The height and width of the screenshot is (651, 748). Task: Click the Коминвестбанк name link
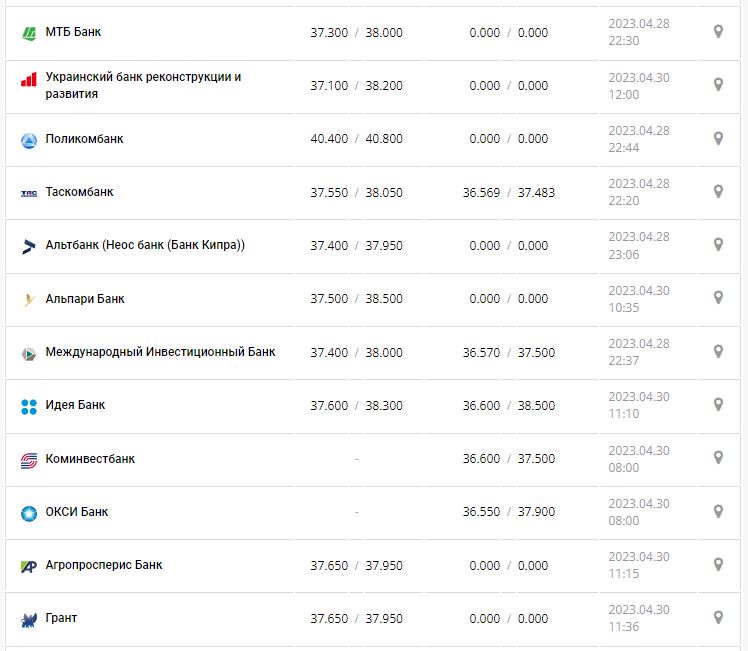pyautogui.click(x=90, y=459)
